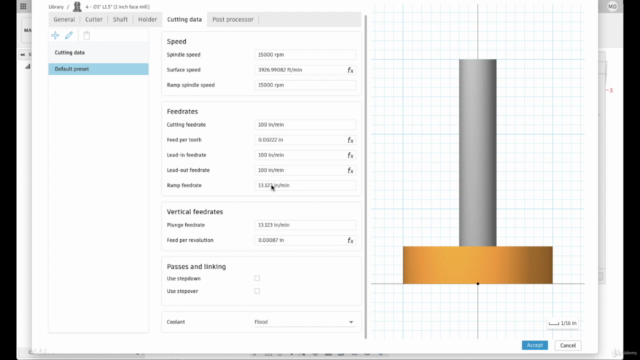Select the Default preset row
Viewport: 640px width, 360px height.
(98, 69)
